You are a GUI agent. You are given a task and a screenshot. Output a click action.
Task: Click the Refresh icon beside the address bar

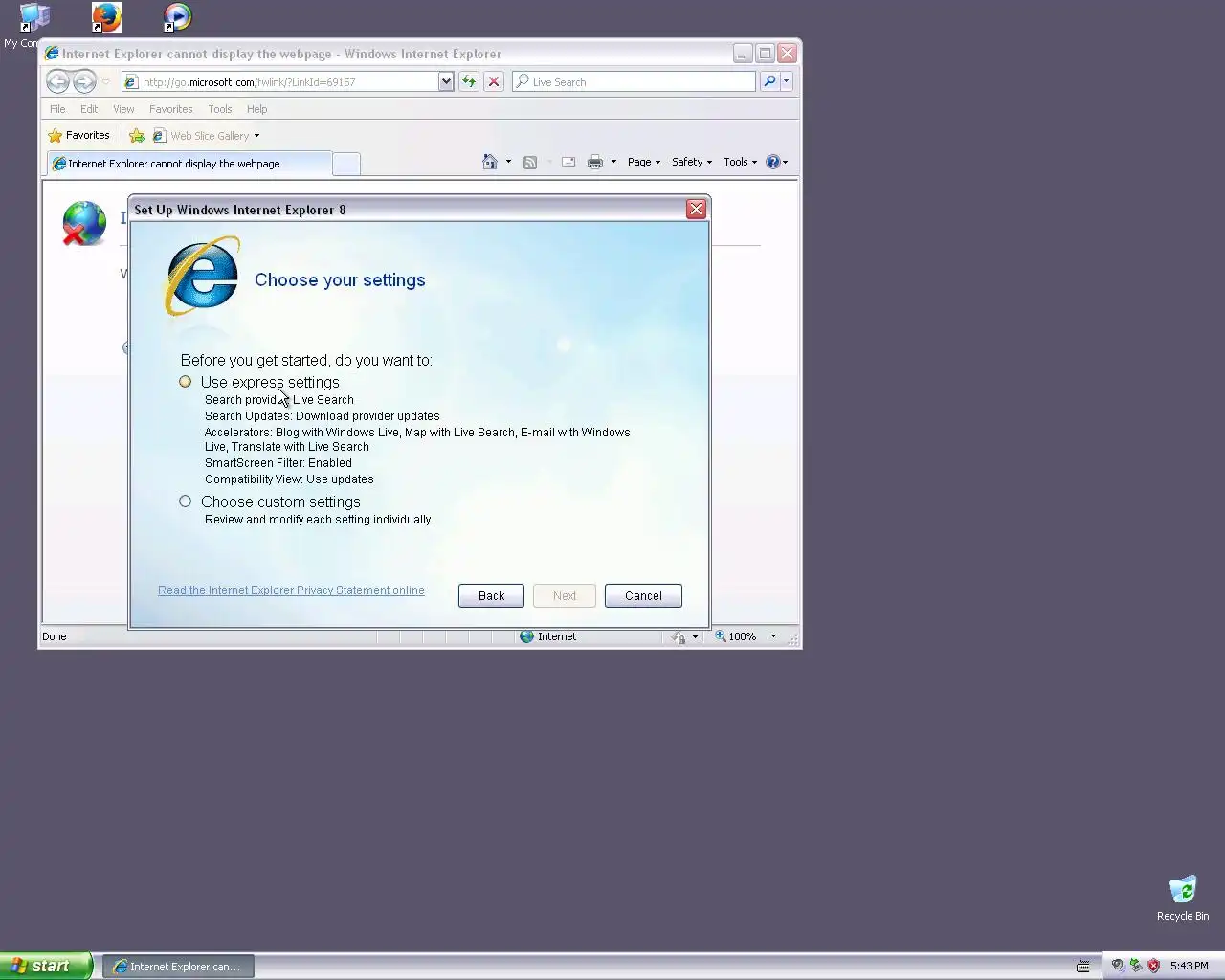click(x=469, y=82)
